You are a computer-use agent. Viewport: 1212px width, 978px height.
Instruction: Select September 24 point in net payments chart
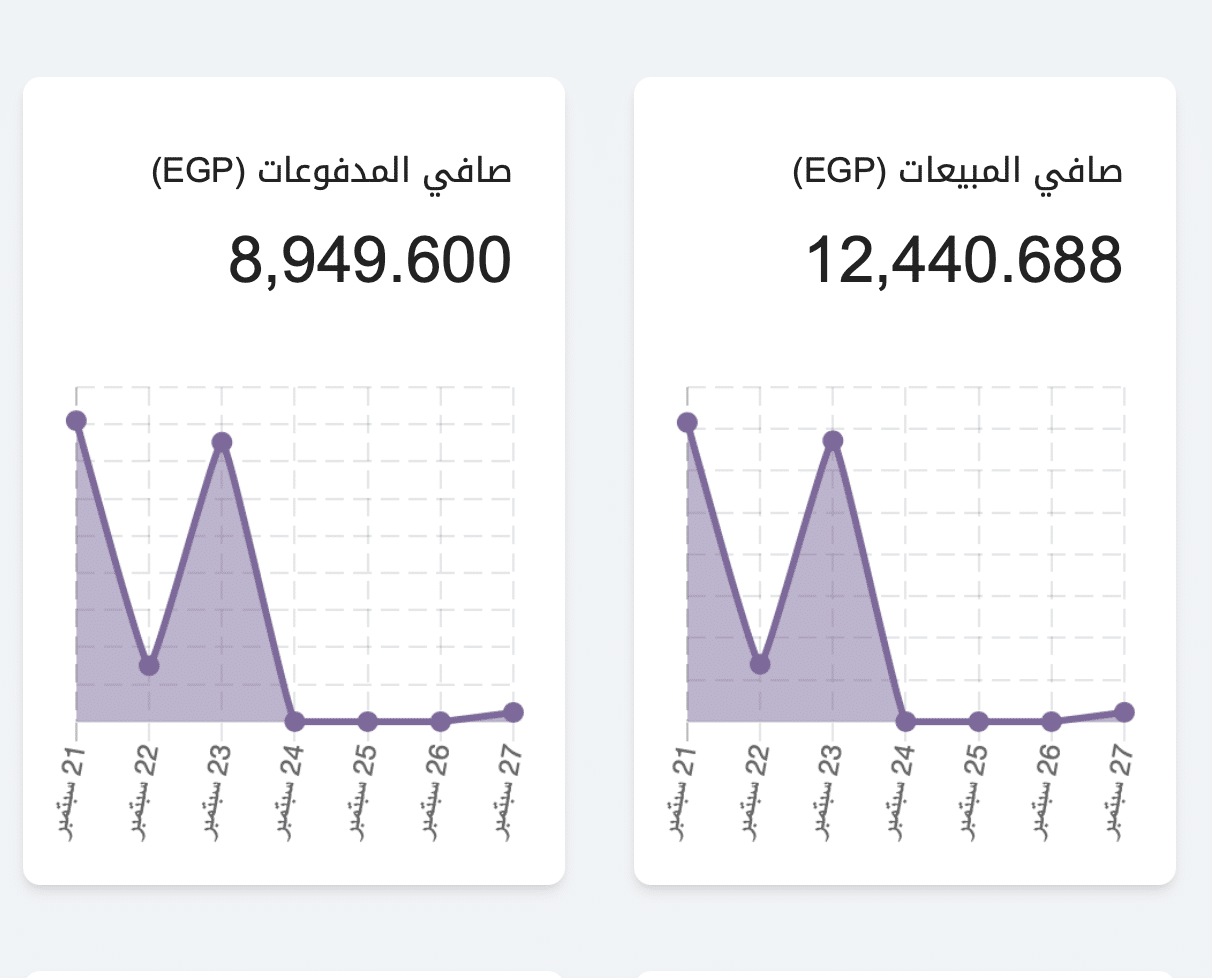[294, 721]
